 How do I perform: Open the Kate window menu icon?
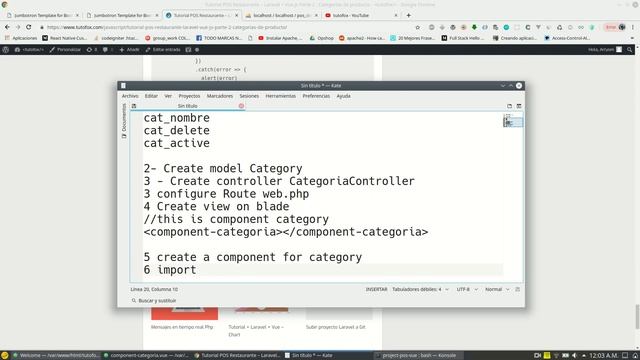point(123,86)
